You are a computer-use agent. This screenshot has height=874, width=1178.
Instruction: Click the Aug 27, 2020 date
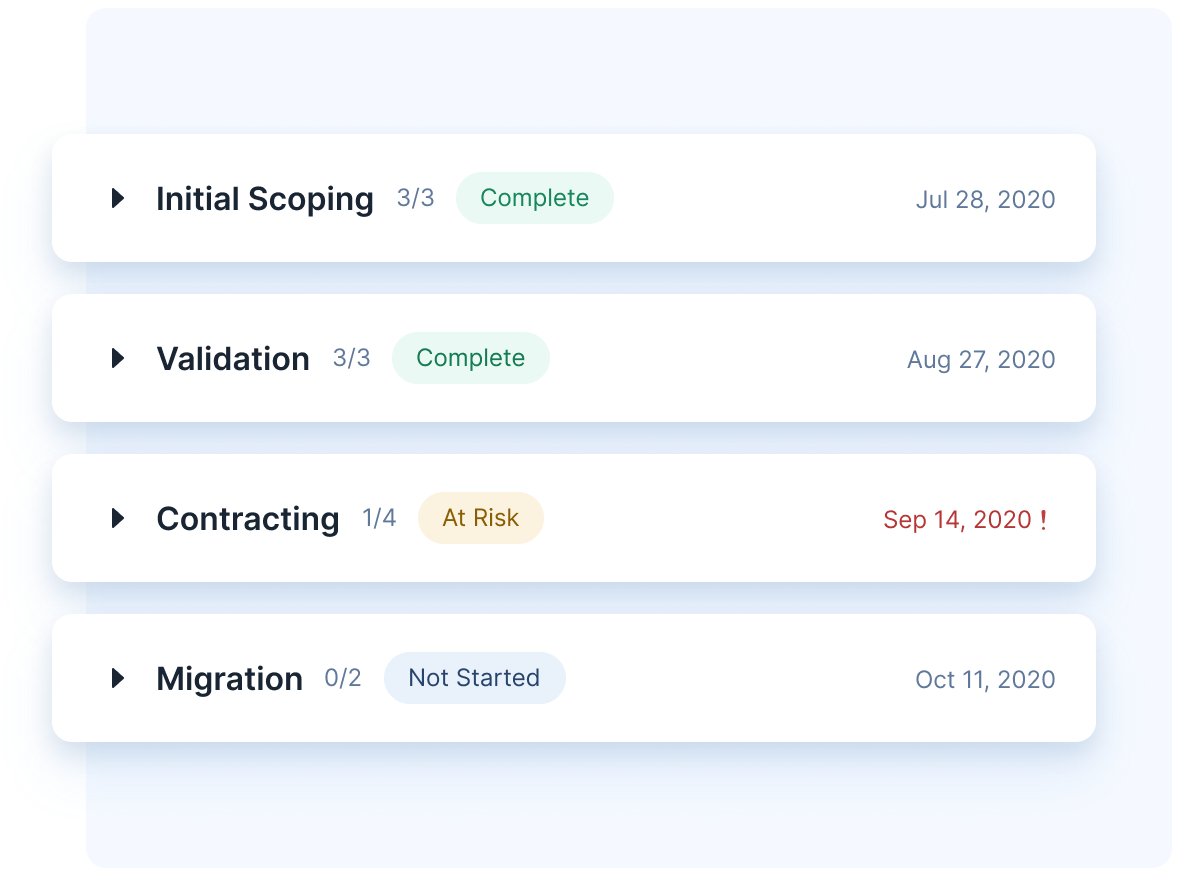point(981,359)
